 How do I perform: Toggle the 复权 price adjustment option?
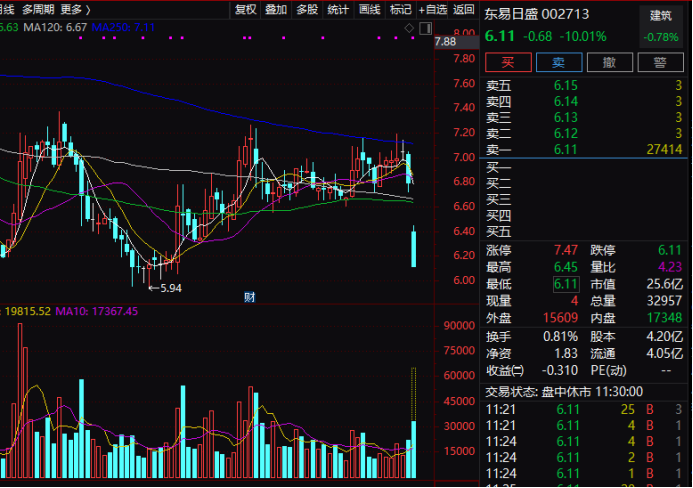coord(245,9)
